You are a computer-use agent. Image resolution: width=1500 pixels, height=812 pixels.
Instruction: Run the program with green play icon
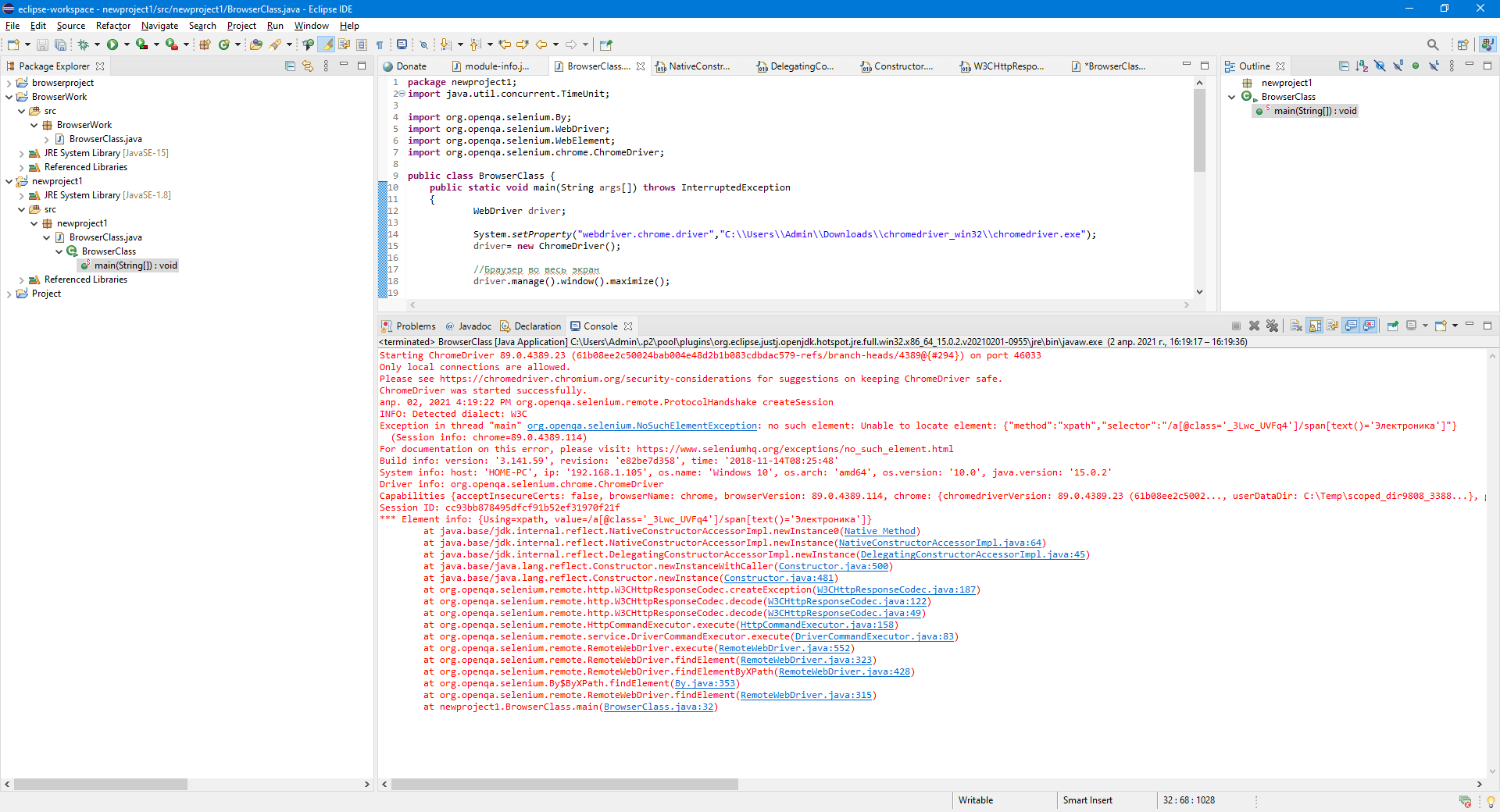112,45
